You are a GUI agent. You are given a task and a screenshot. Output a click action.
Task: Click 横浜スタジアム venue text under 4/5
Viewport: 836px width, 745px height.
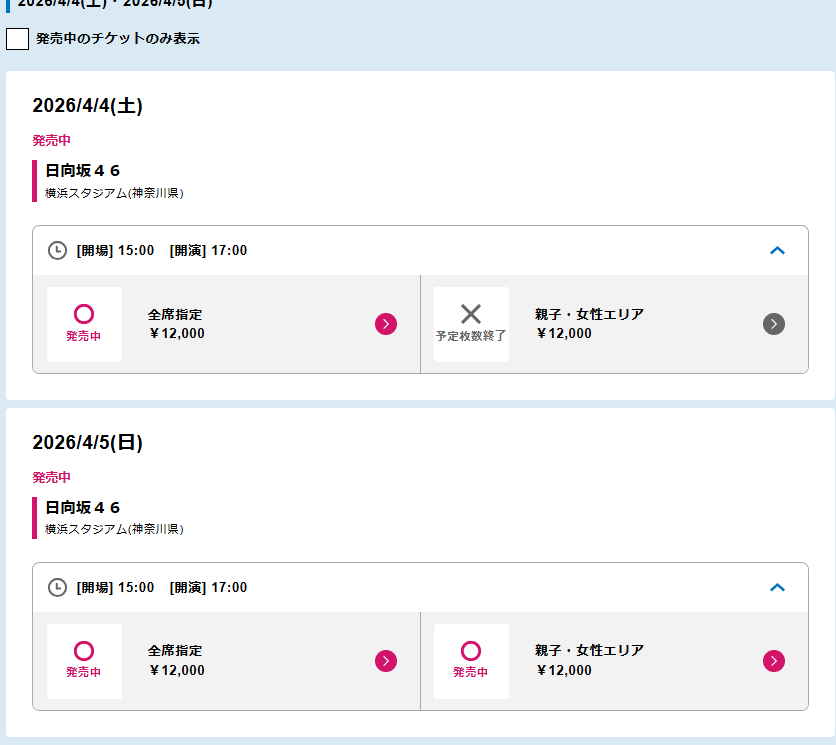click(114, 529)
